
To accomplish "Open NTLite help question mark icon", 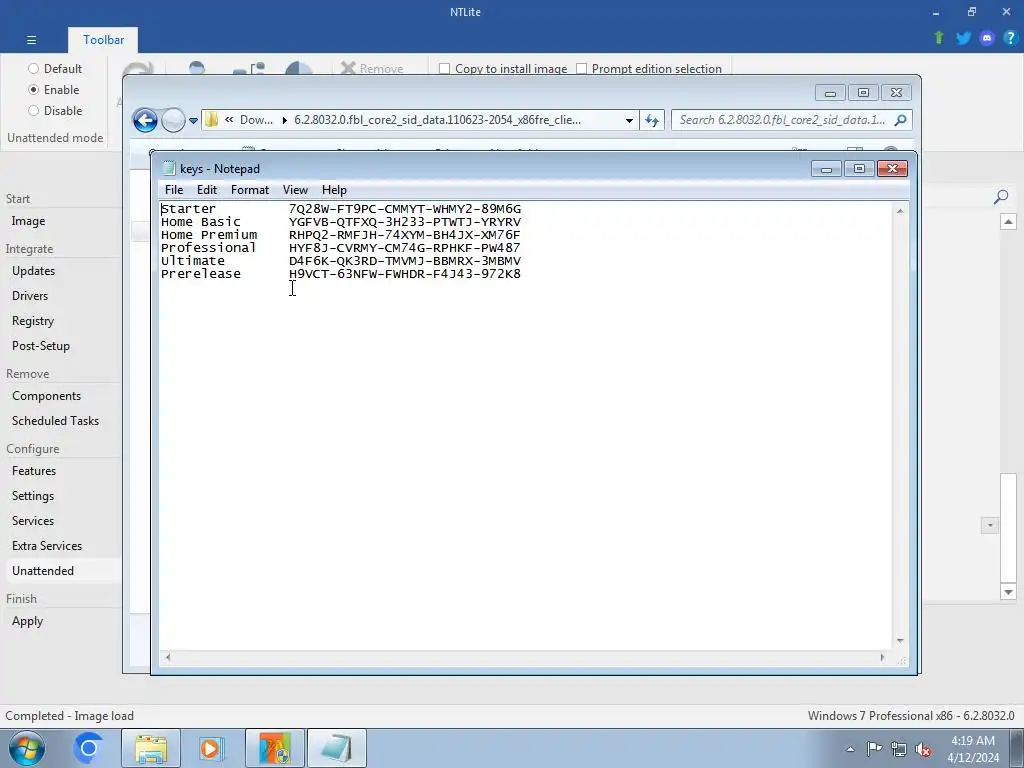I will click(x=1010, y=38).
